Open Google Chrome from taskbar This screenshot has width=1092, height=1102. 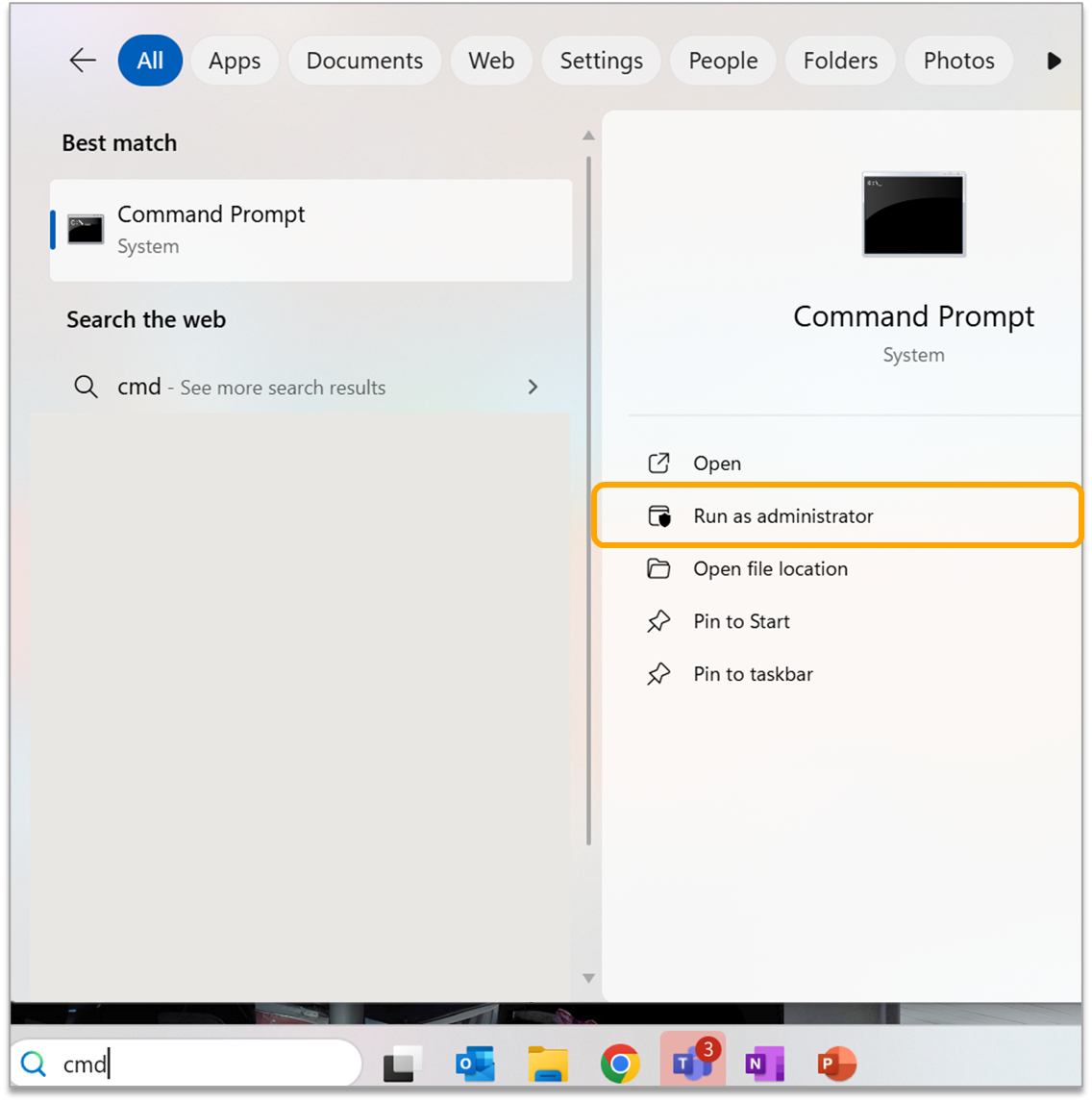pos(620,1064)
